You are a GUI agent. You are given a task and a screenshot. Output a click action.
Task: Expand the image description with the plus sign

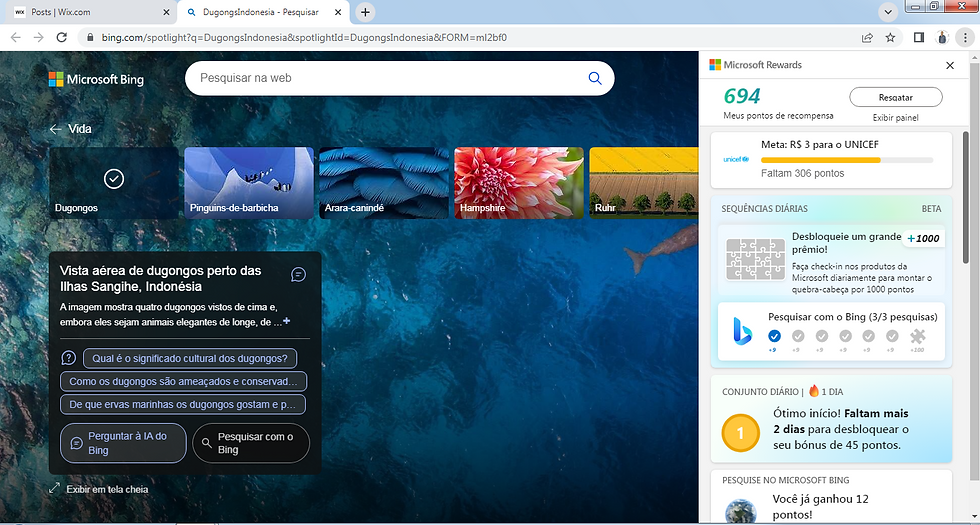point(286,321)
